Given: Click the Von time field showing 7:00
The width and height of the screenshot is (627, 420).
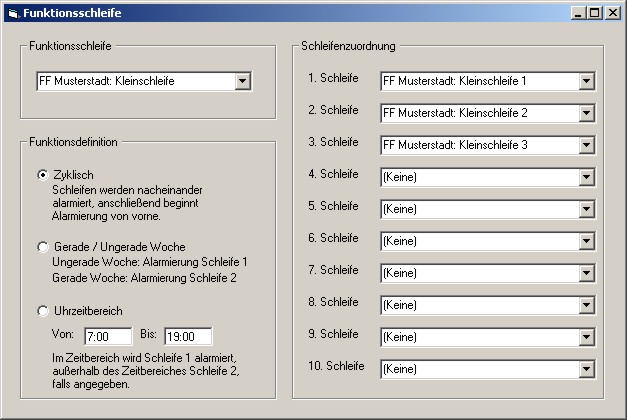Looking at the screenshot, I should click(109, 336).
